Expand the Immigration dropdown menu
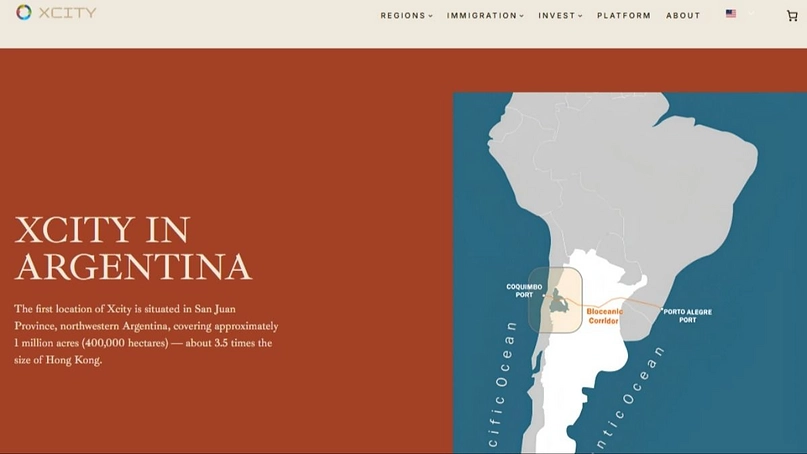This screenshot has width=807, height=454. coord(485,16)
